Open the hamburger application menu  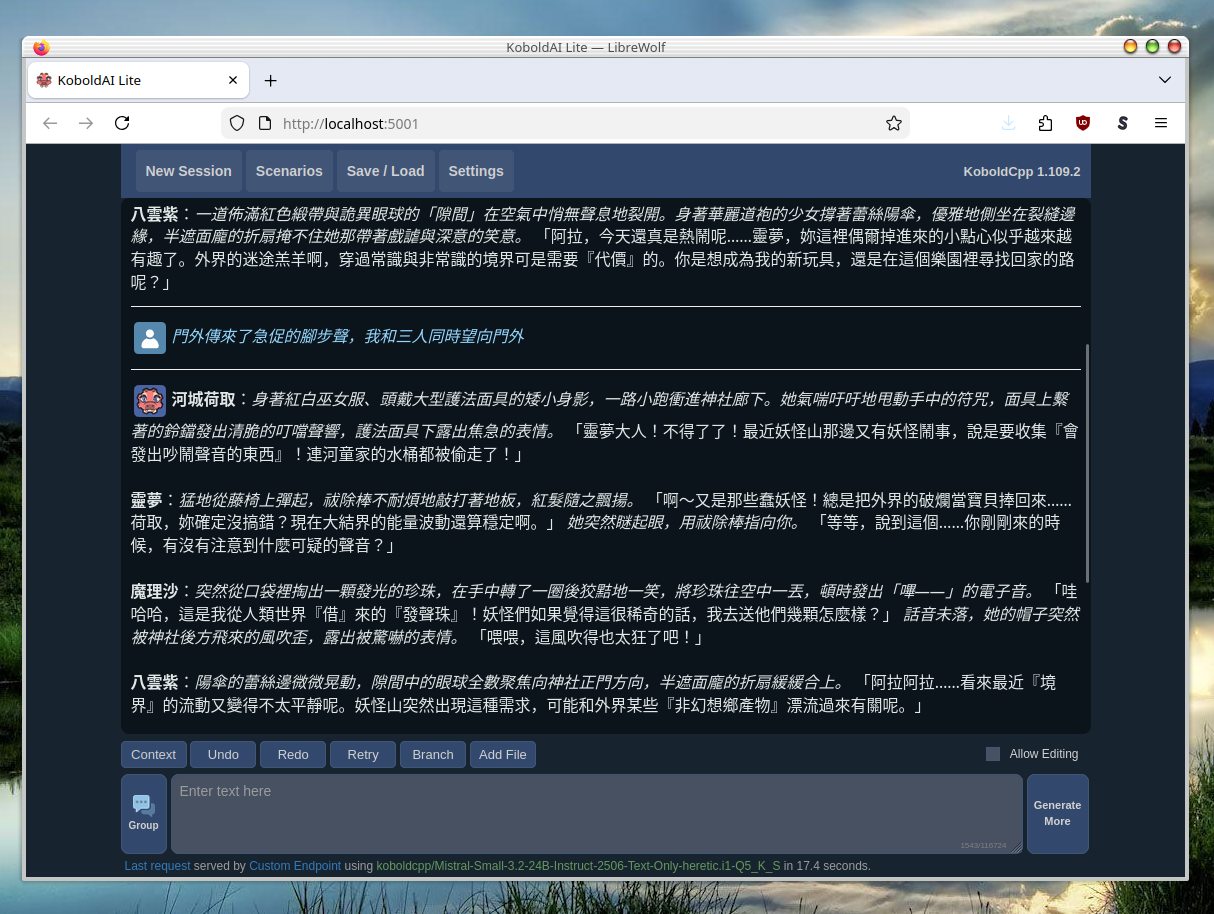1161,123
